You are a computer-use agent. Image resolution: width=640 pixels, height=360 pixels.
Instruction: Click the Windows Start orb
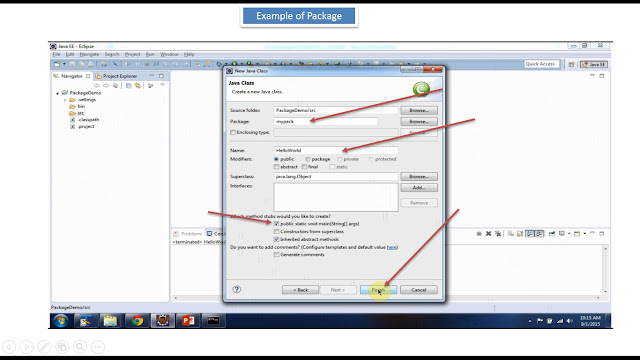point(61,321)
